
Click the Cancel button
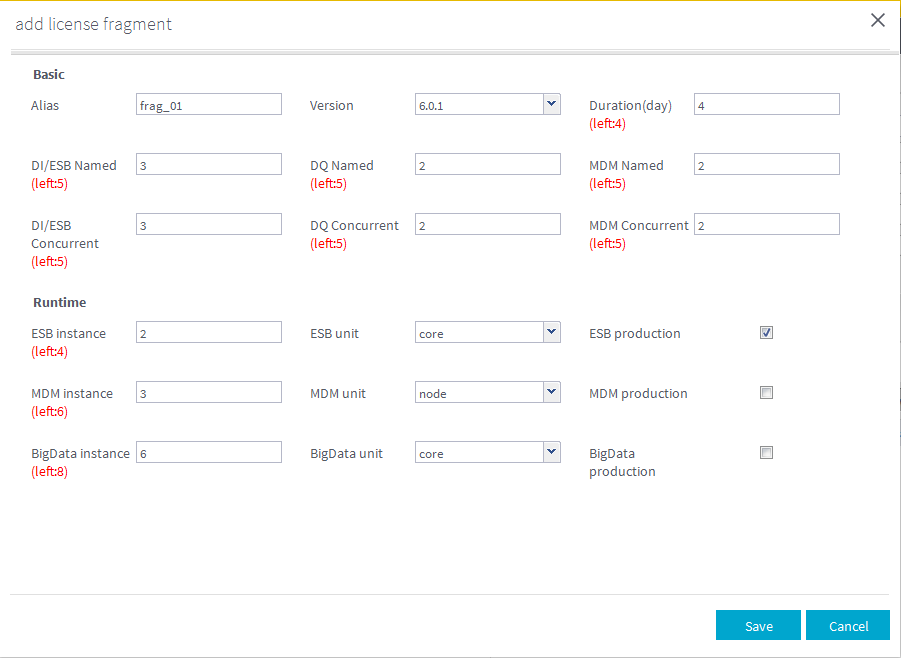847,625
